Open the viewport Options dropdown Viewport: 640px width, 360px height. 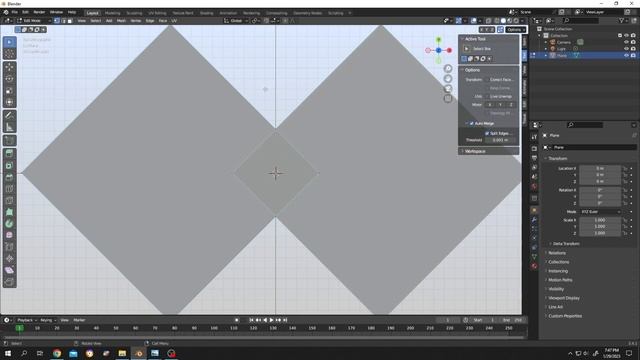coord(516,29)
